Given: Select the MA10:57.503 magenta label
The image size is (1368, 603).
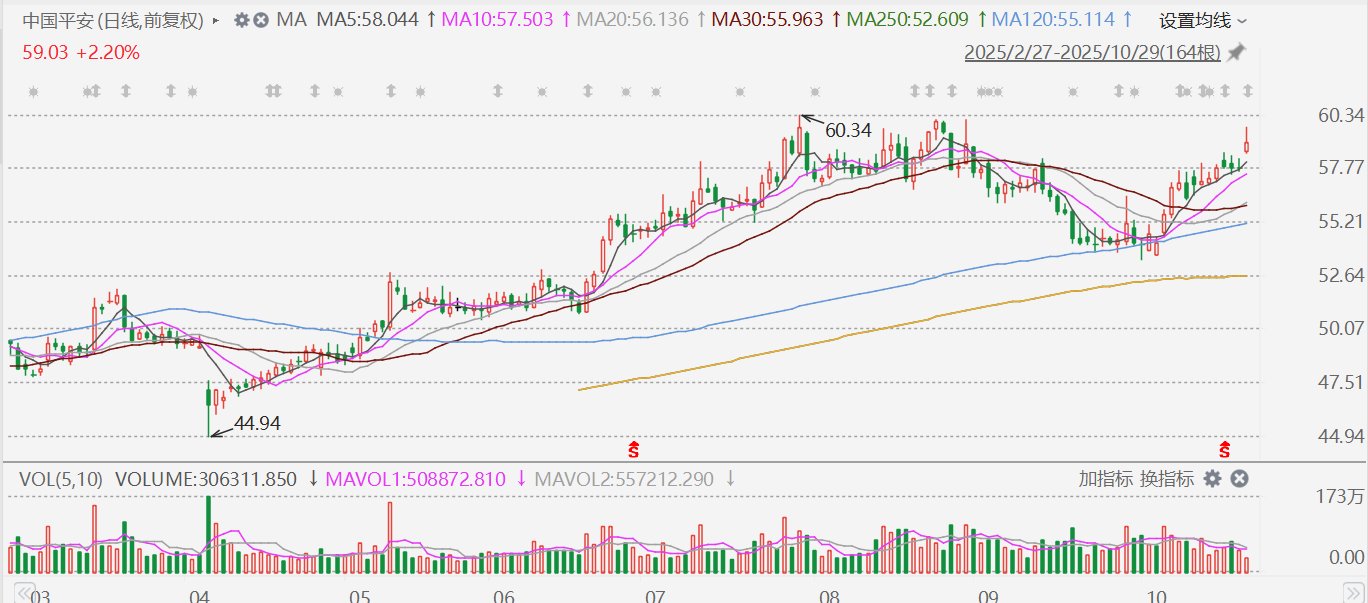Looking at the screenshot, I should click(500, 20).
